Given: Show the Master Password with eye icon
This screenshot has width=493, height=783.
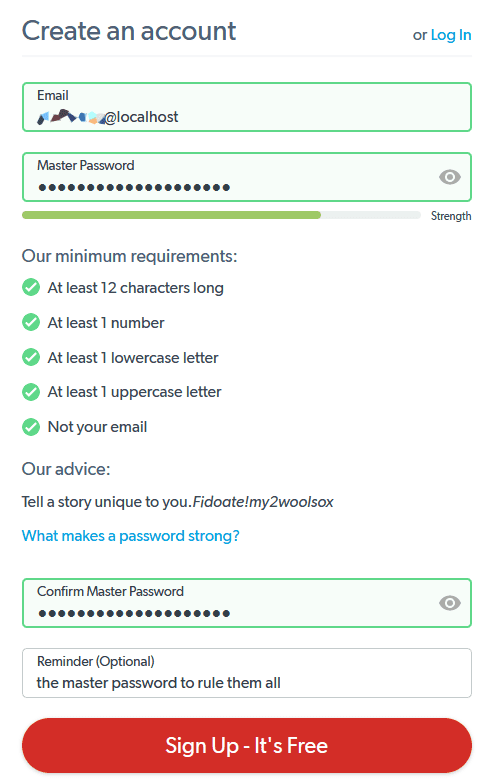Looking at the screenshot, I should tap(449, 177).
